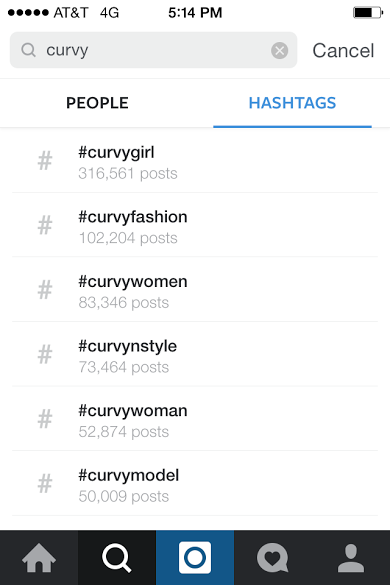Open the Profile person icon
This screenshot has width=390, height=585.
[351, 558]
